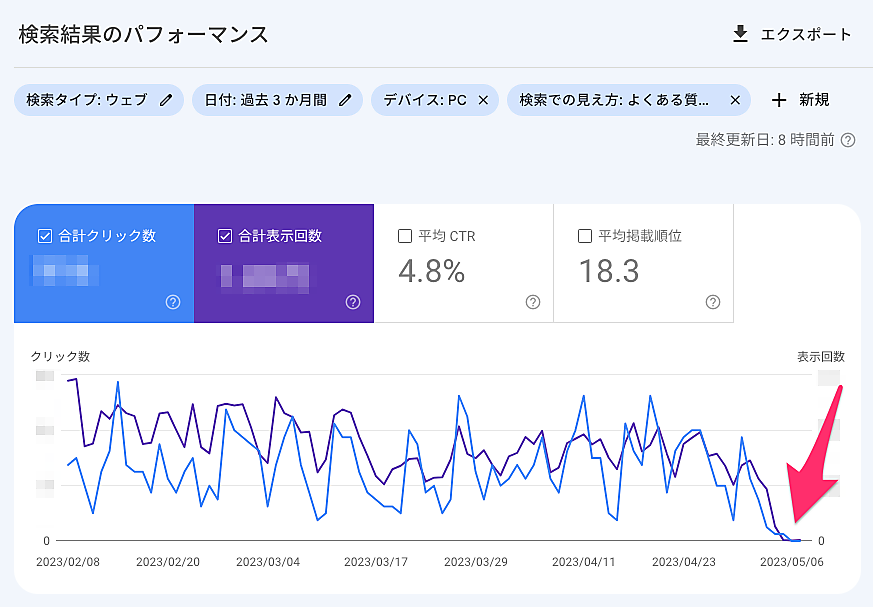Edit the 日付: 過去 3 か月間 pencil icon
Viewport: 873px width, 607px height.
coord(345,100)
